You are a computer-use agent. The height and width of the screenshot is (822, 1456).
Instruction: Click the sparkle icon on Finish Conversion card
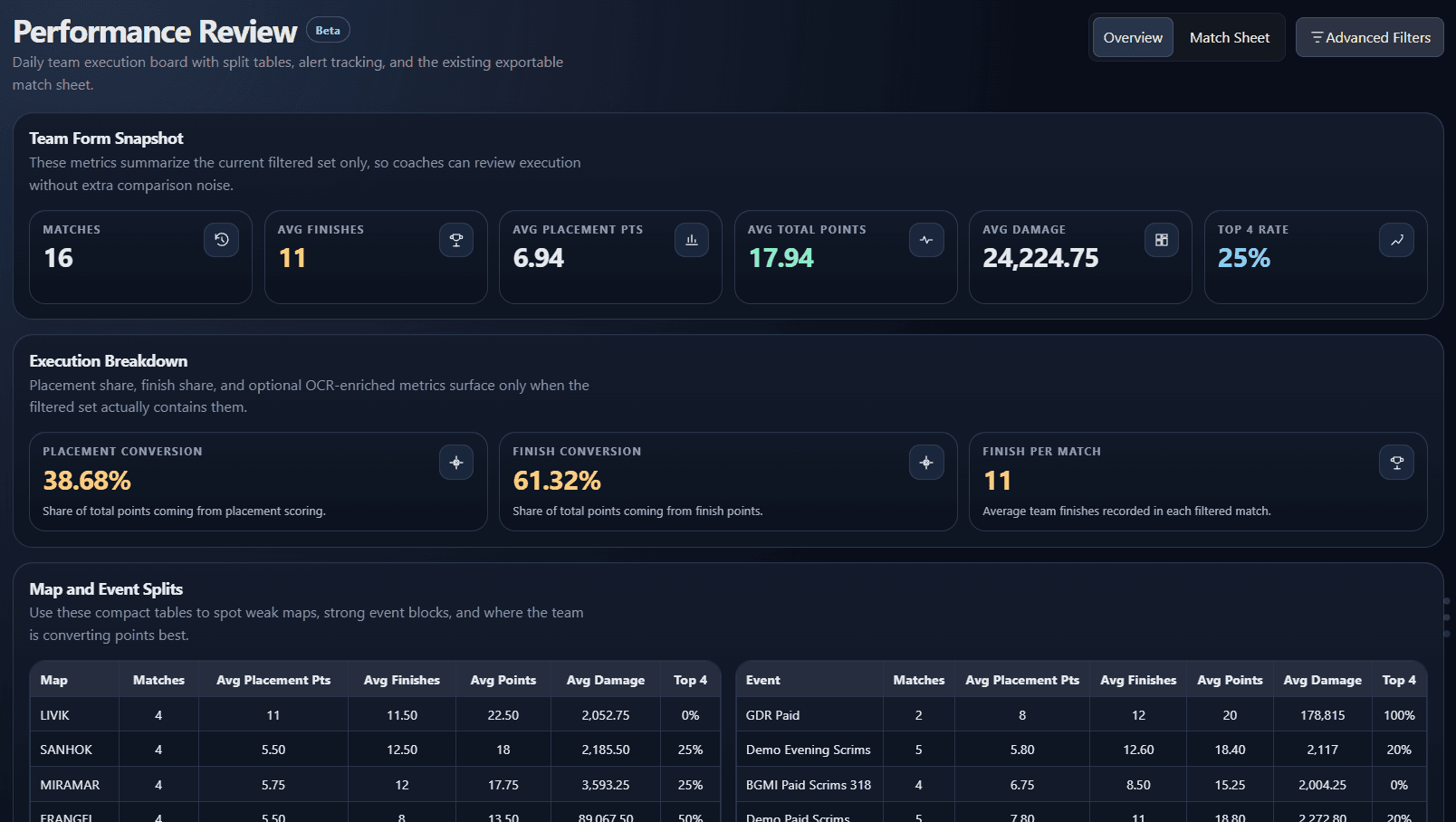(926, 462)
